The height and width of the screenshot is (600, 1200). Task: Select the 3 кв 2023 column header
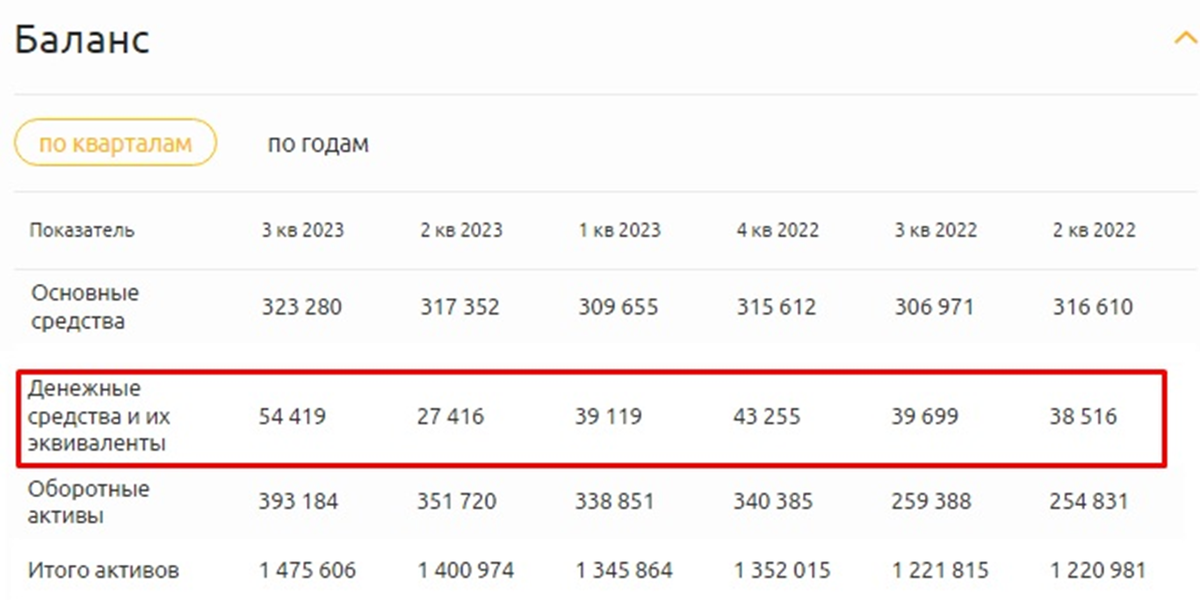304,229
